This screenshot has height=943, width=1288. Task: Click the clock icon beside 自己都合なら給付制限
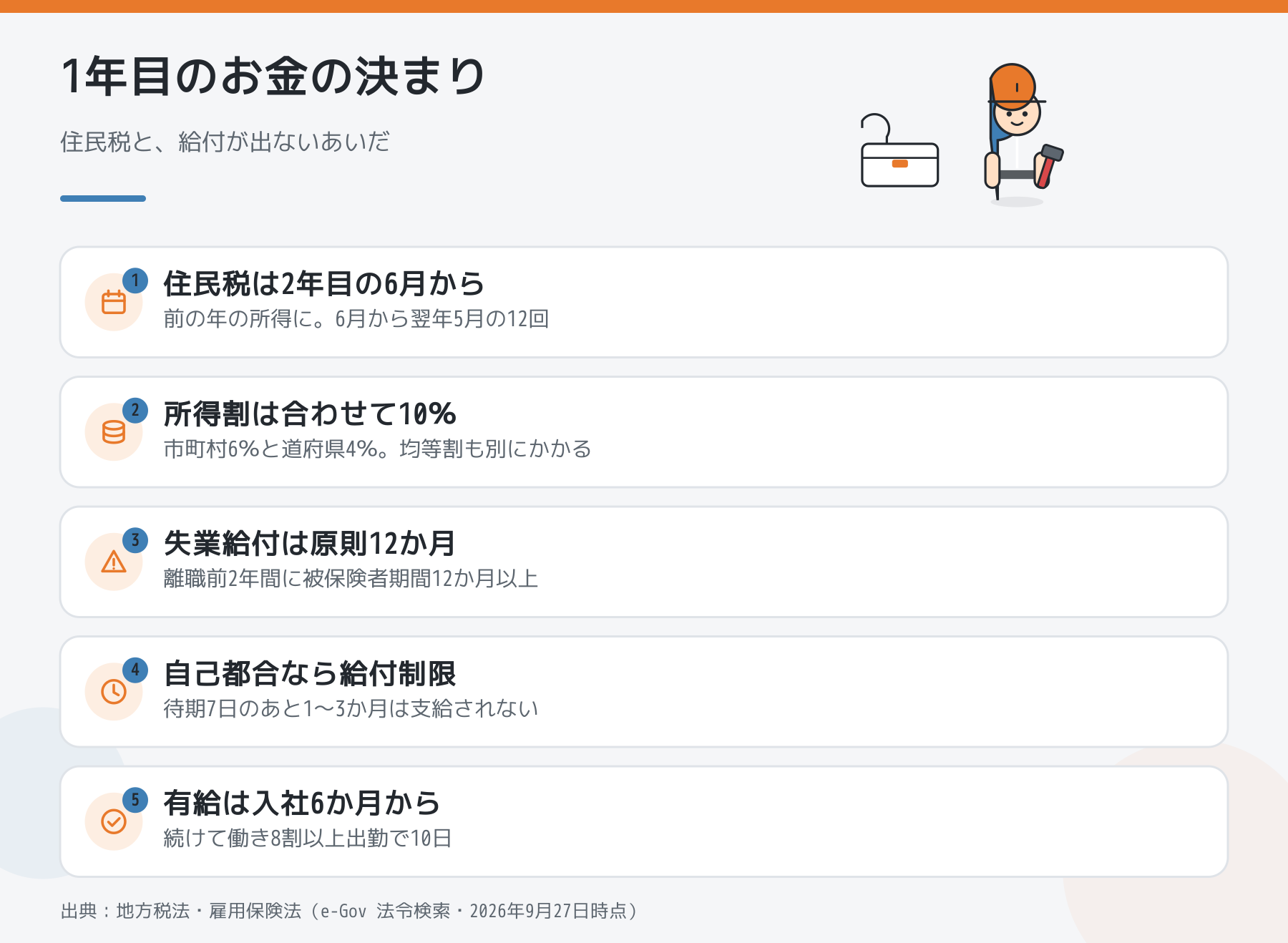114,692
